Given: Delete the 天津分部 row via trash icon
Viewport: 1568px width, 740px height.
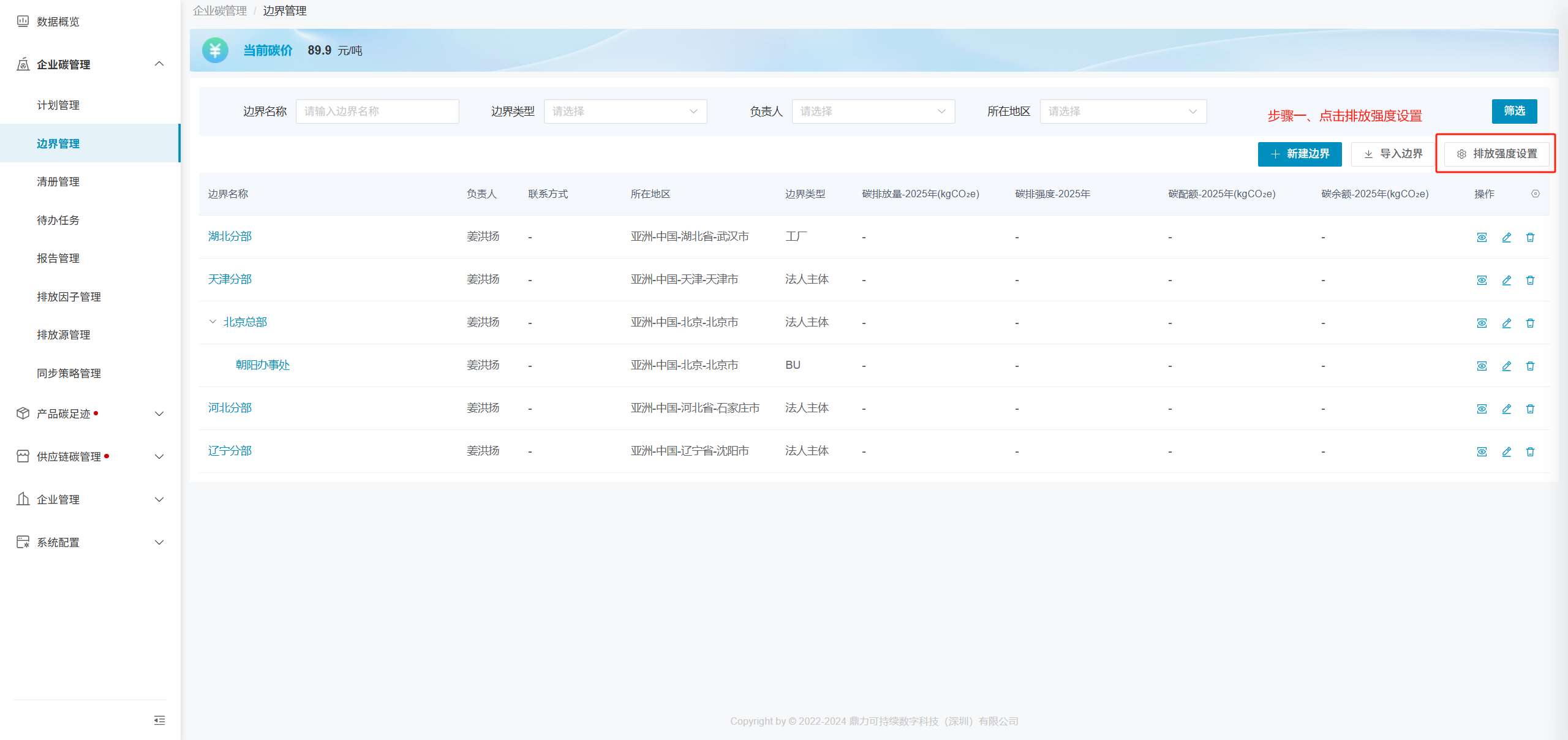Looking at the screenshot, I should pyautogui.click(x=1530, y=280).
